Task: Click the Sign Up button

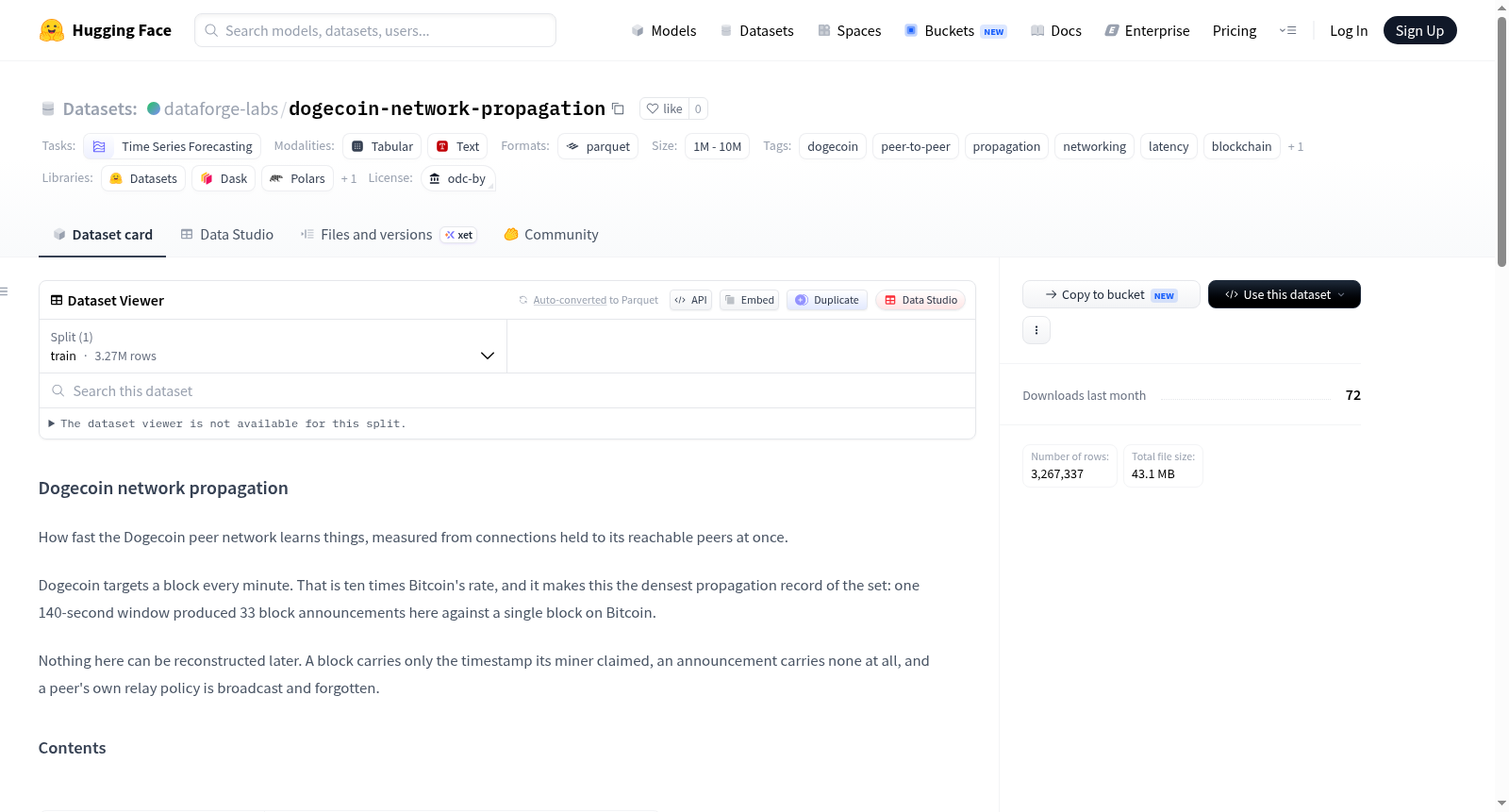Action: click(1419, 30)
